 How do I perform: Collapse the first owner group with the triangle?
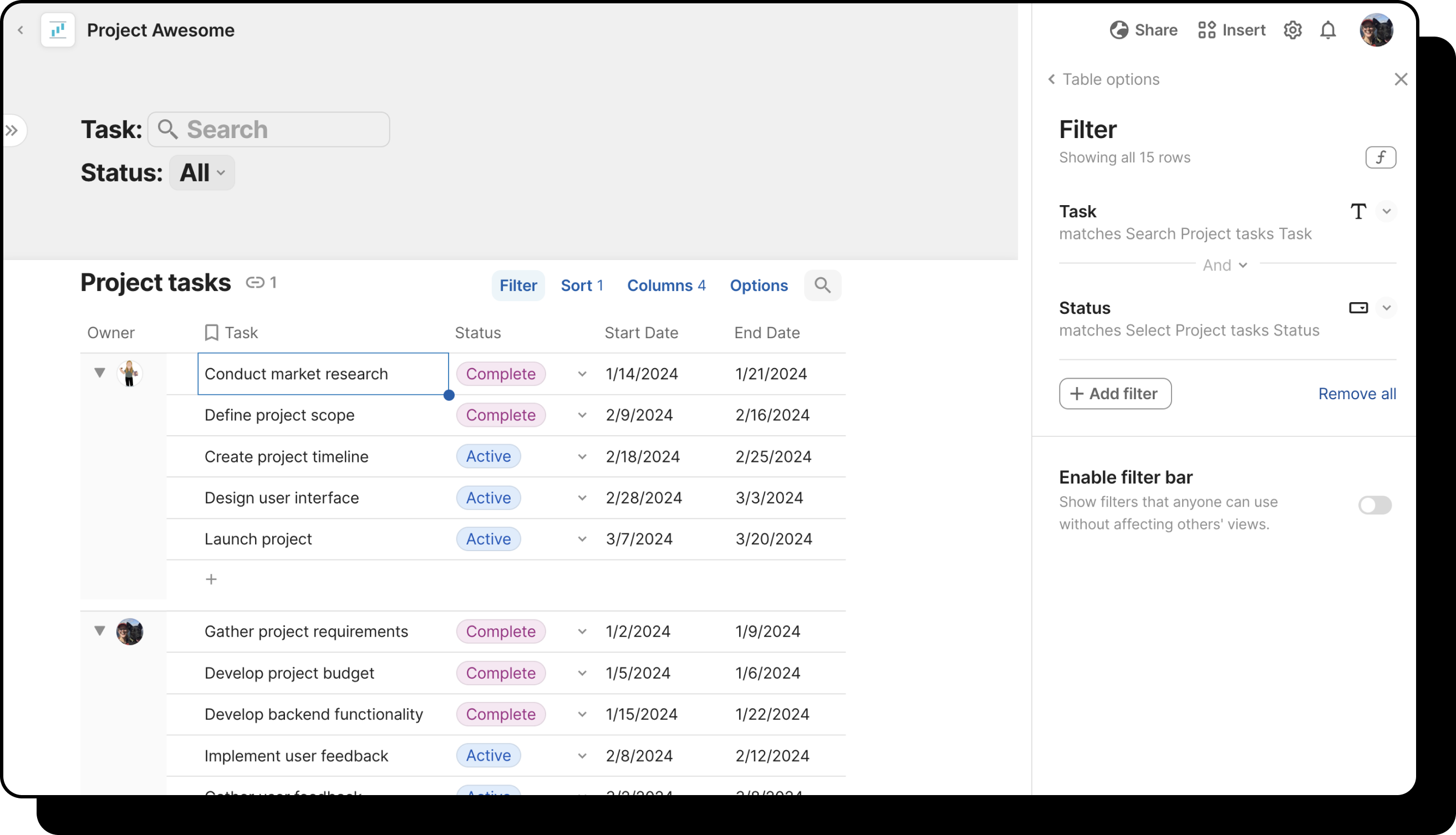100,373
